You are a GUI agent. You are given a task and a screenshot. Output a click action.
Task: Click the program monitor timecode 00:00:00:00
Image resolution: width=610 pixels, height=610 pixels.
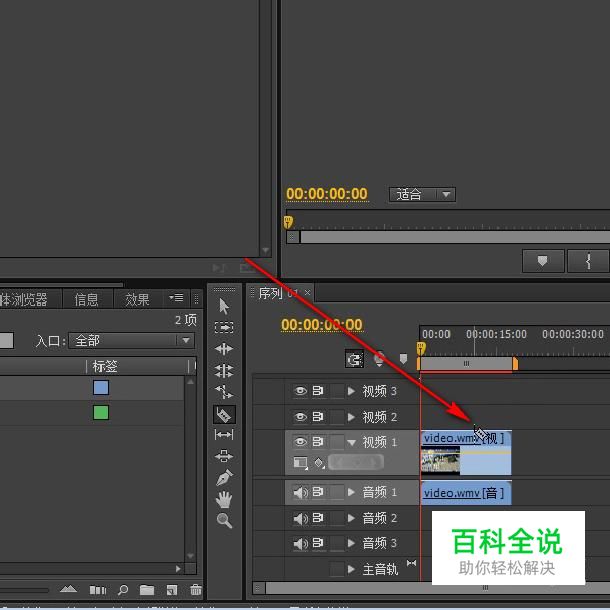pyautogui.click(x=327, y=194)
